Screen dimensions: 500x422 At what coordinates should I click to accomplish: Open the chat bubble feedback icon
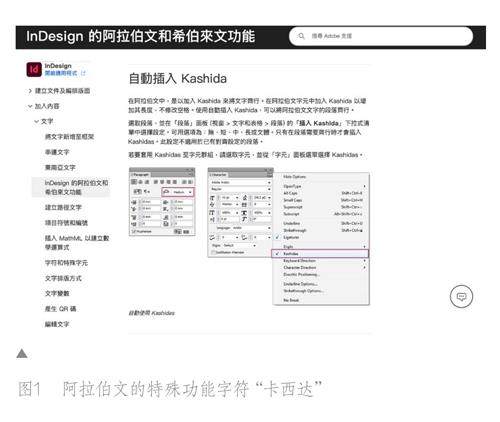[461, 296]
